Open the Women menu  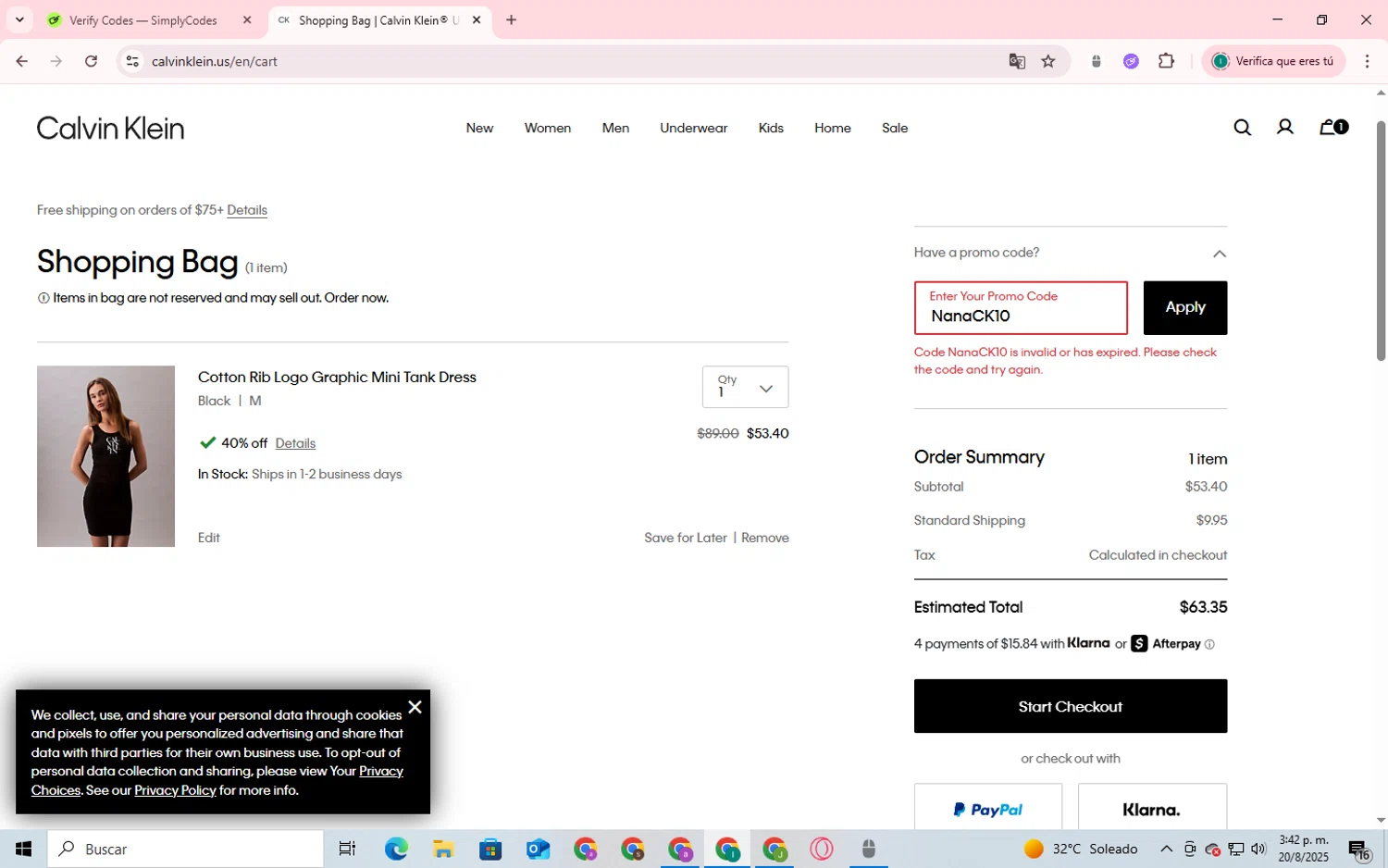[548, 128]
